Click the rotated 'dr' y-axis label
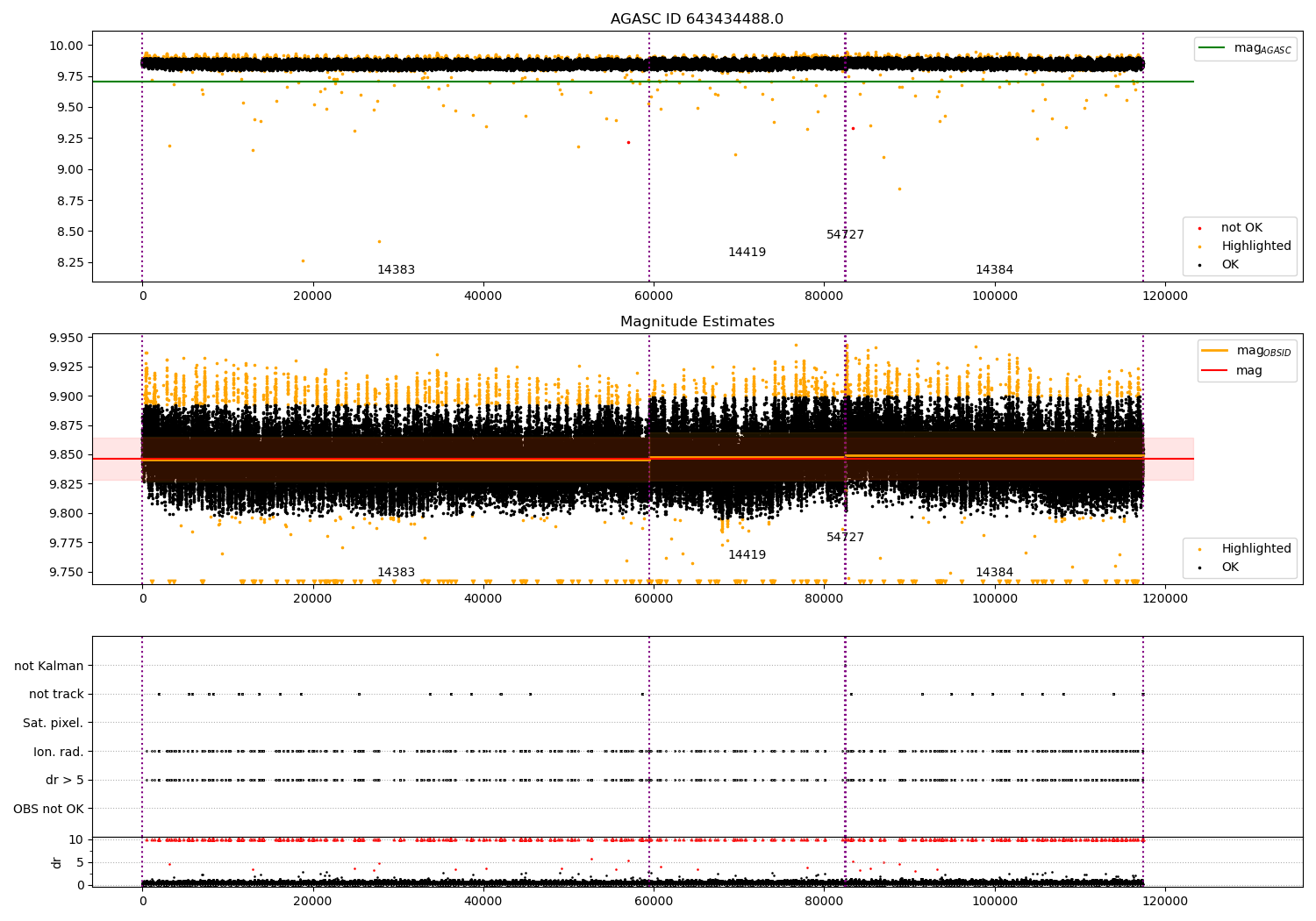This screenshot has height=921, width=1316. (x=57, y=862)
